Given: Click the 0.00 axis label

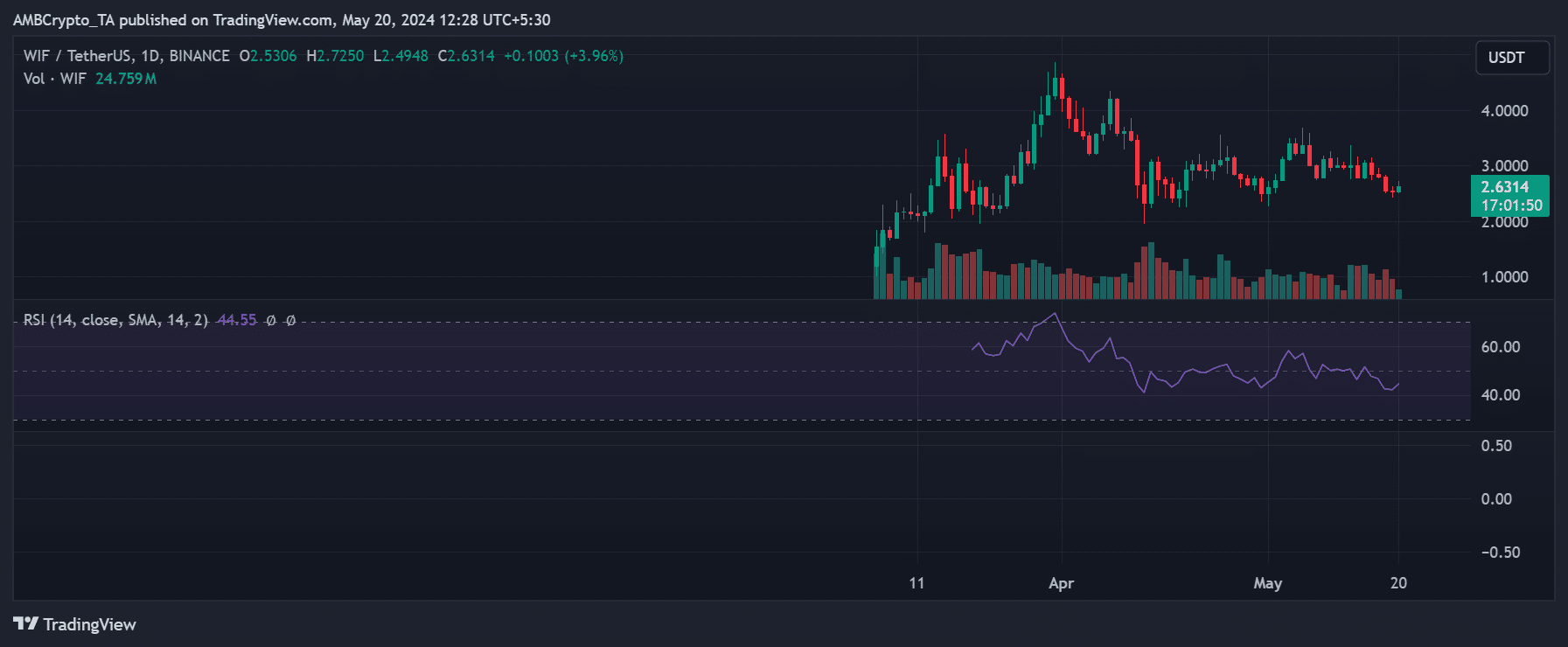Looking at the screenshot, I should [1496, 499].
